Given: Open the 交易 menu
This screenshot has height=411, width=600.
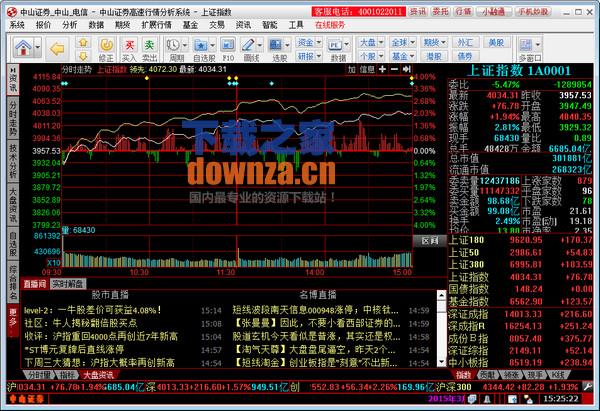Looking at the screenshot, I should pyautogui.click(x=217, y=25).
